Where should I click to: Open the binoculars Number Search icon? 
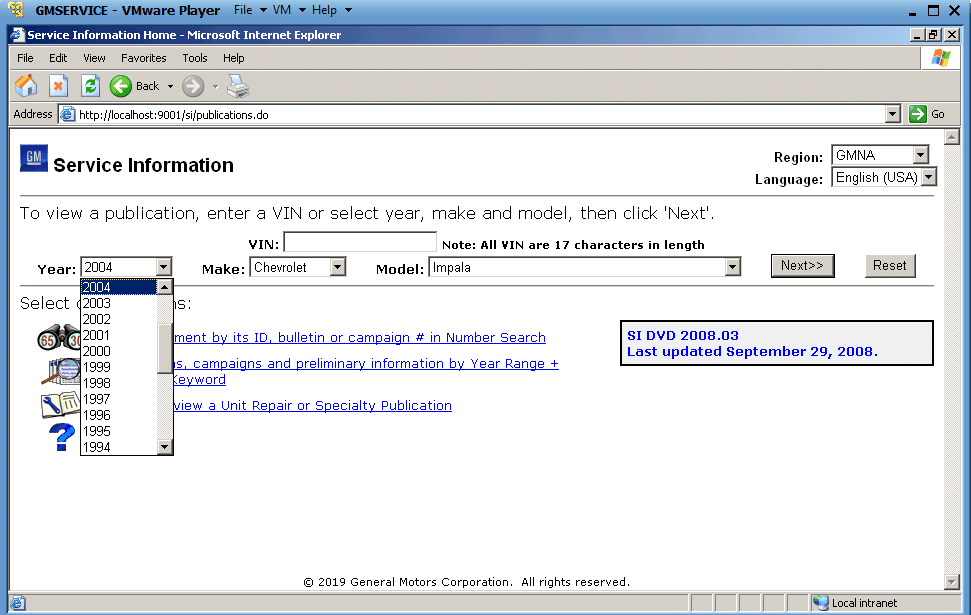click(58, 338)
